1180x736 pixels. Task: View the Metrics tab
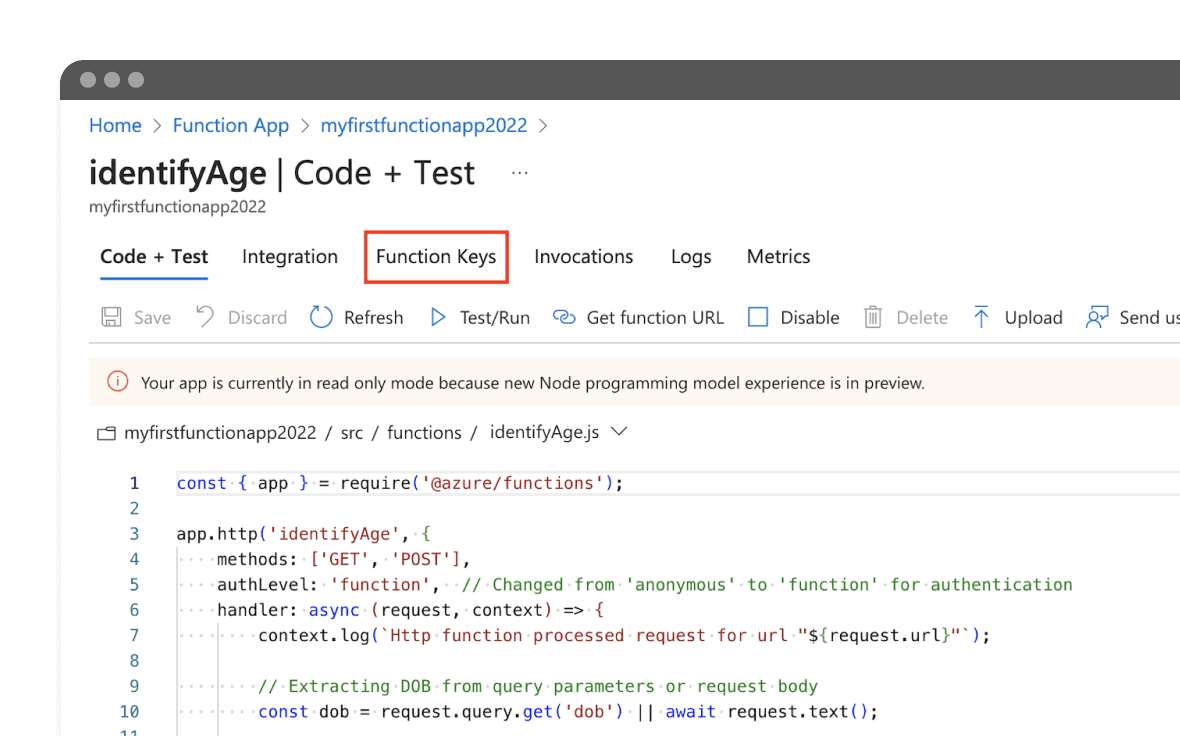[x=778, y=257]
